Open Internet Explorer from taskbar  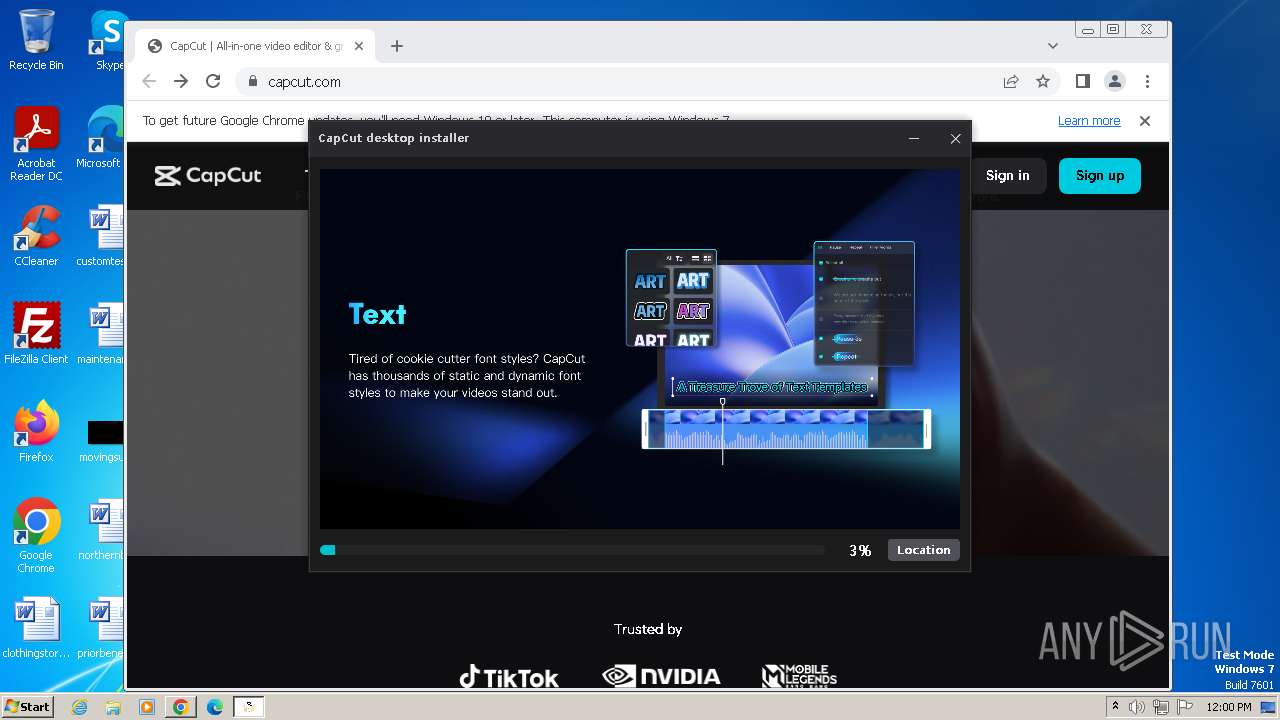[80, 707]
